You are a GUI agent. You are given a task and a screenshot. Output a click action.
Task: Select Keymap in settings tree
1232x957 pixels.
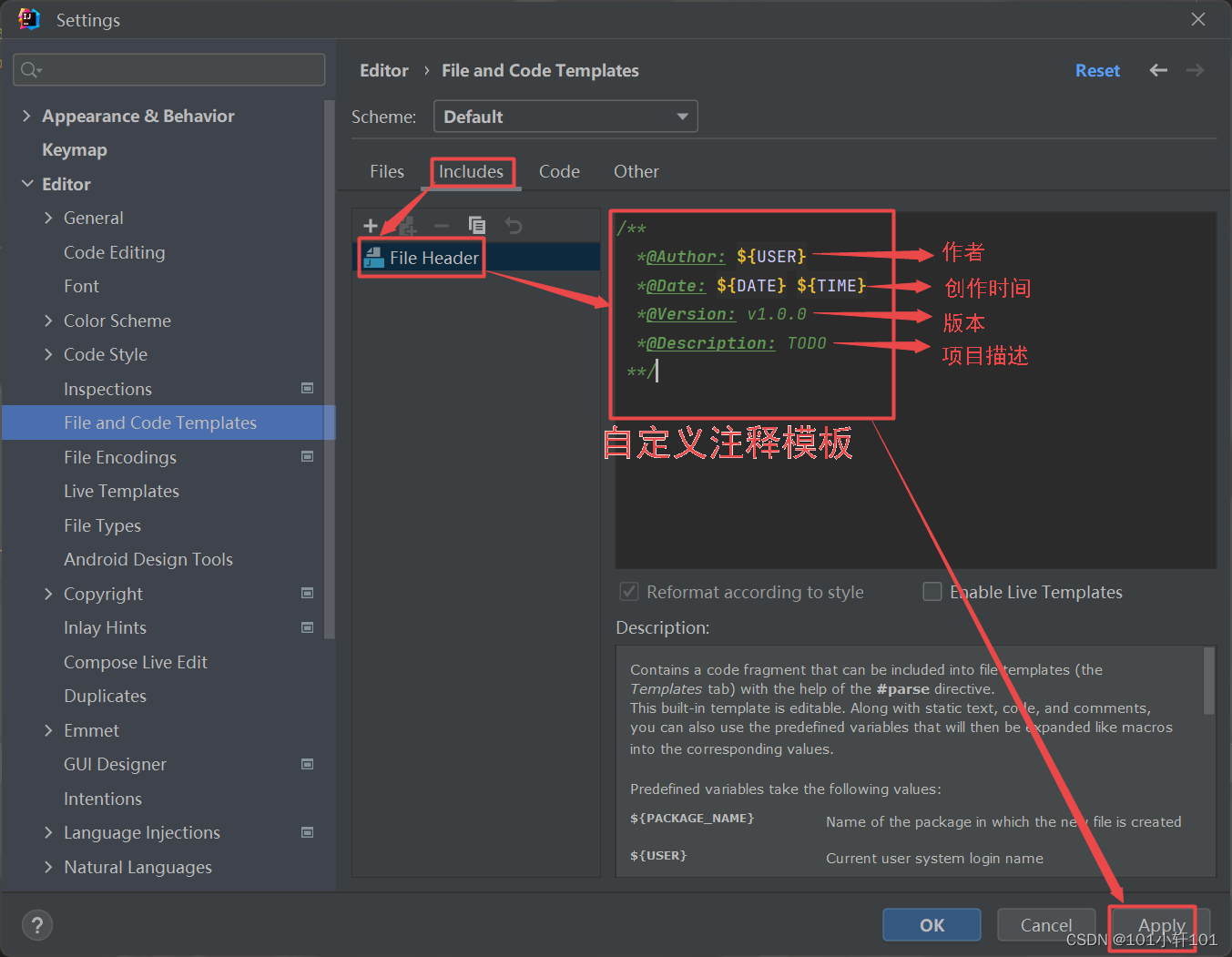(75, 149)
